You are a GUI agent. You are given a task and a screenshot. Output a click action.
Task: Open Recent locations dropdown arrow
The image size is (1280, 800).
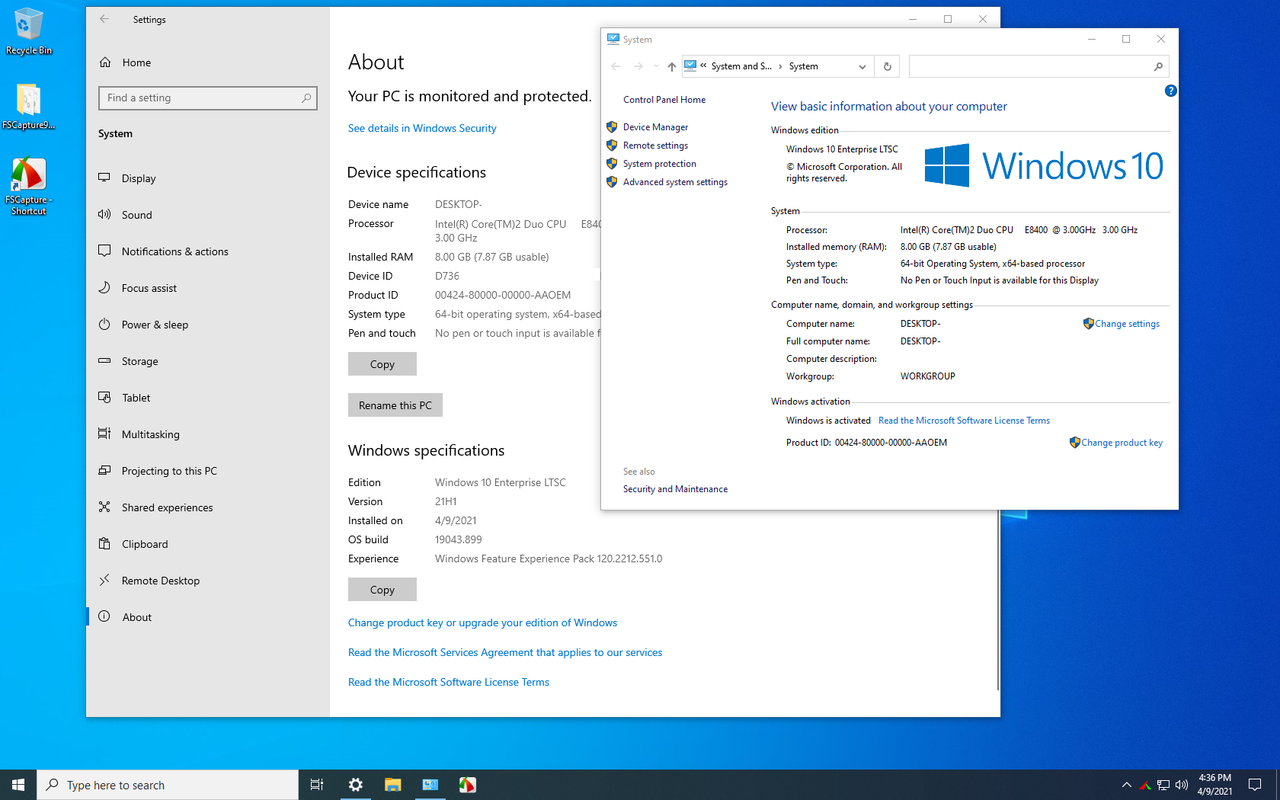pyautogui.click(x=655, y=67)
